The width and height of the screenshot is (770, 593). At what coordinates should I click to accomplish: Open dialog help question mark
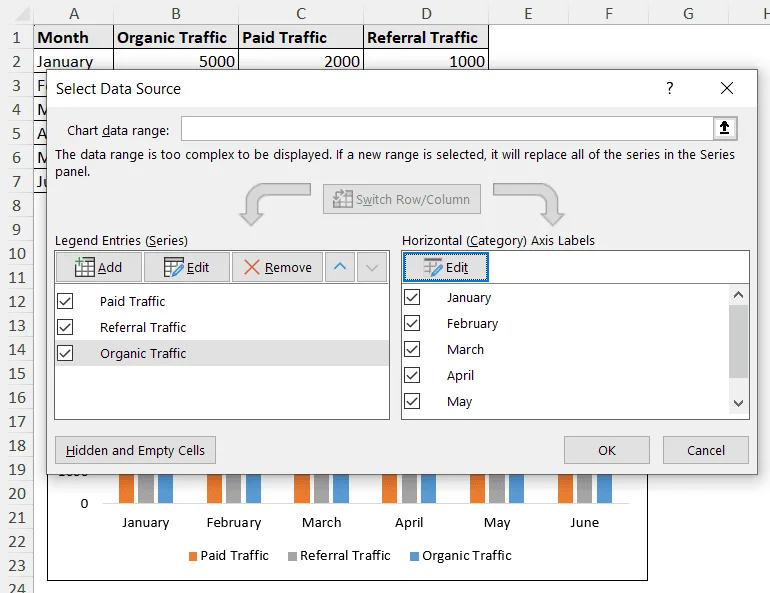point(669,88)
